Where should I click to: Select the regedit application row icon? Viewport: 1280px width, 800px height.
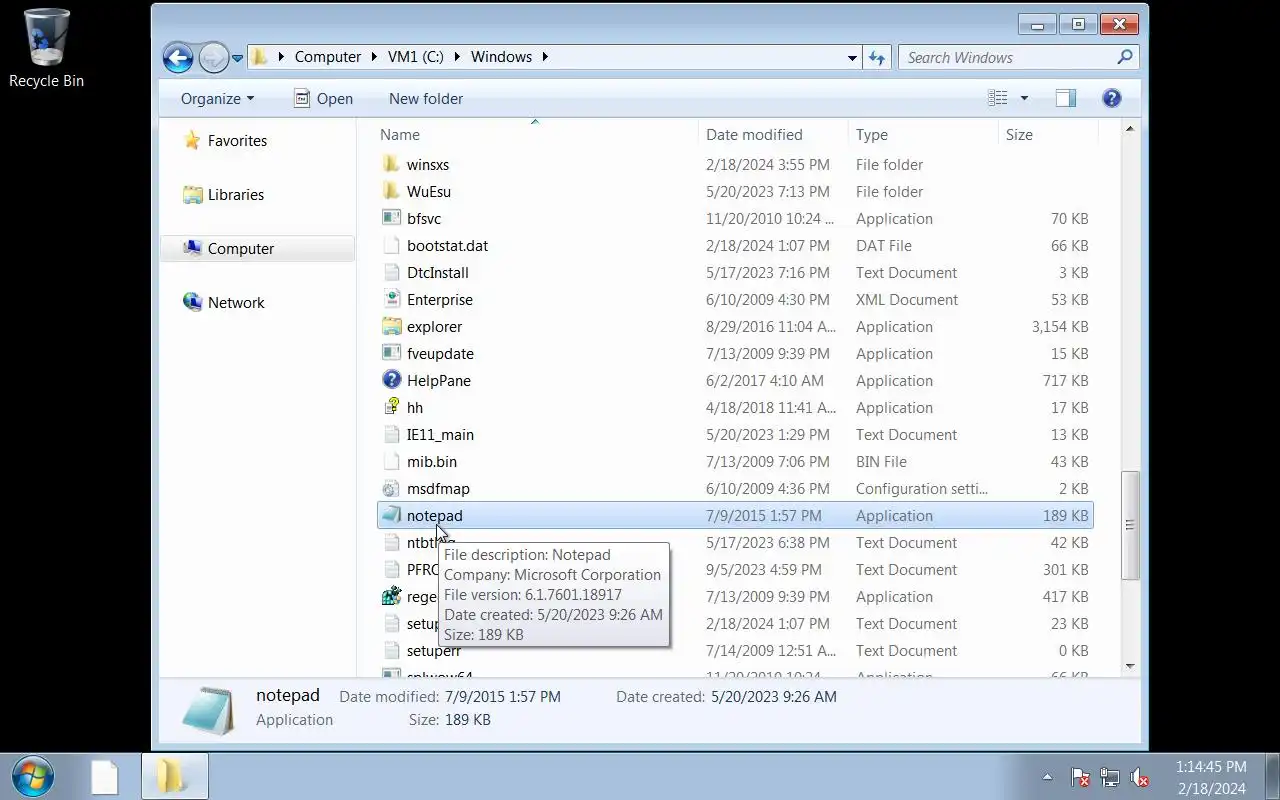391,596
